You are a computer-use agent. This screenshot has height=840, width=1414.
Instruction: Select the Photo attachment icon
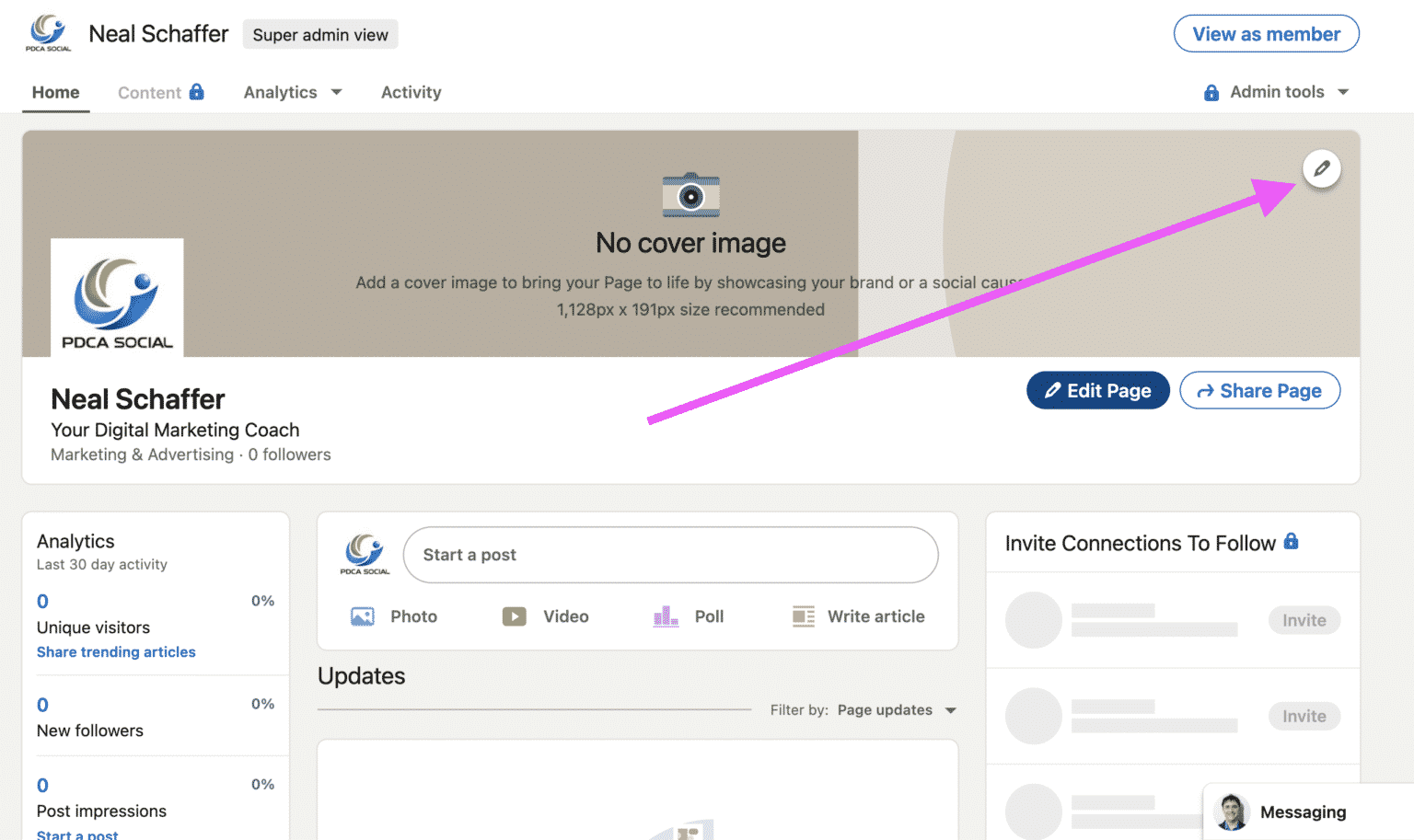(363, 616)
